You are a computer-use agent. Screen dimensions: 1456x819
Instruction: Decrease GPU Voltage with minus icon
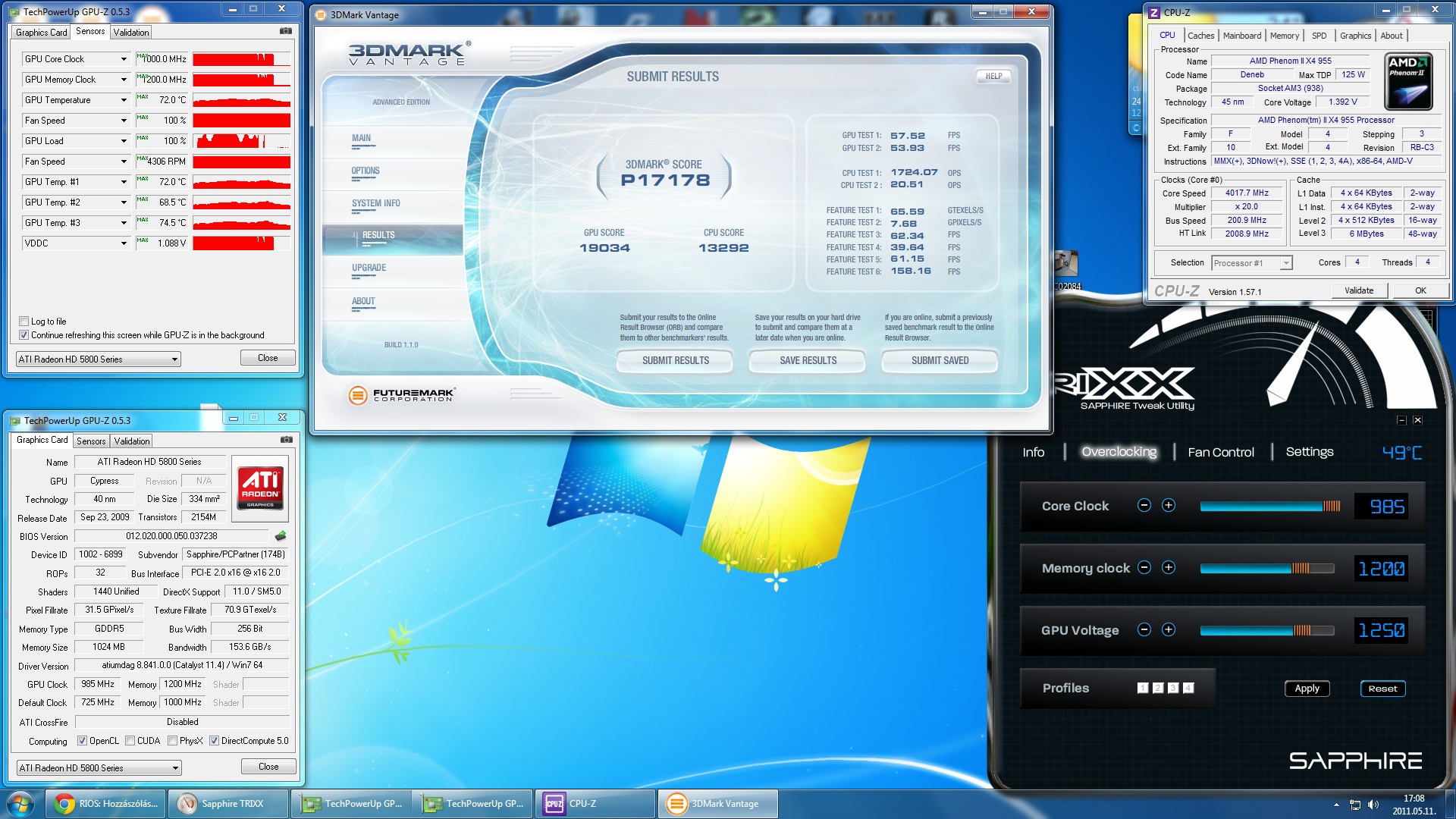point(1144,629)
